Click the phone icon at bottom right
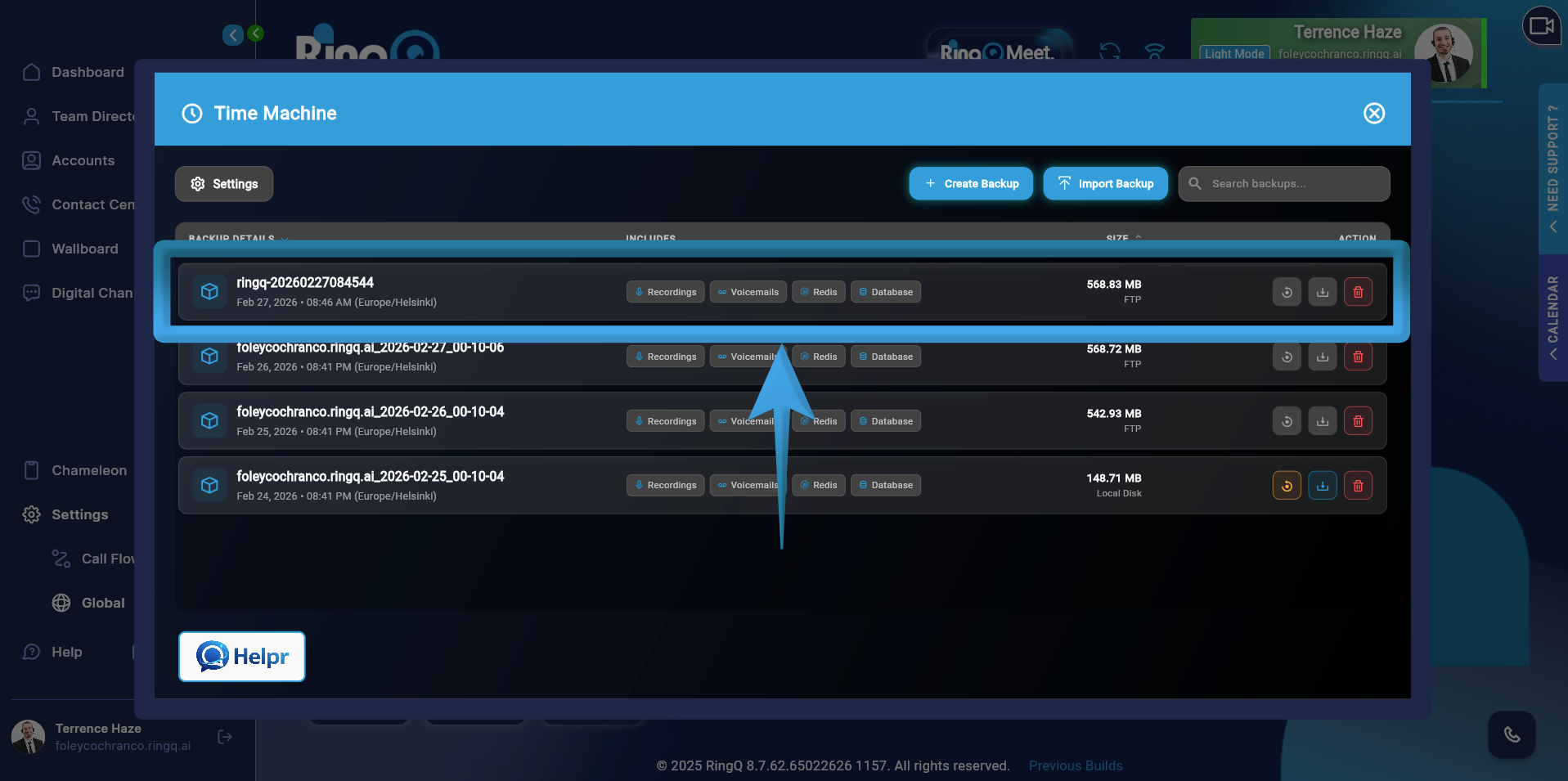This screenshot has width=1568, height=781. tap(1511, 734)
